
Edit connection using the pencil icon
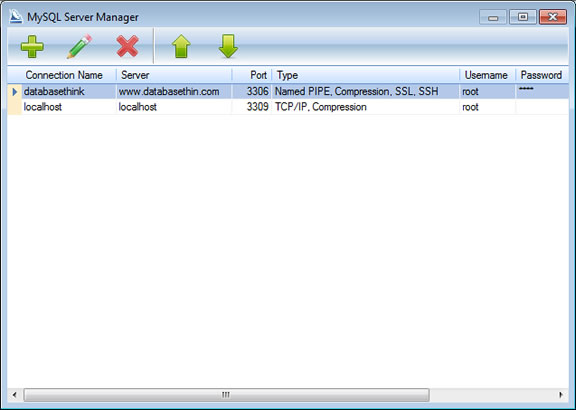tap(79, 46)
